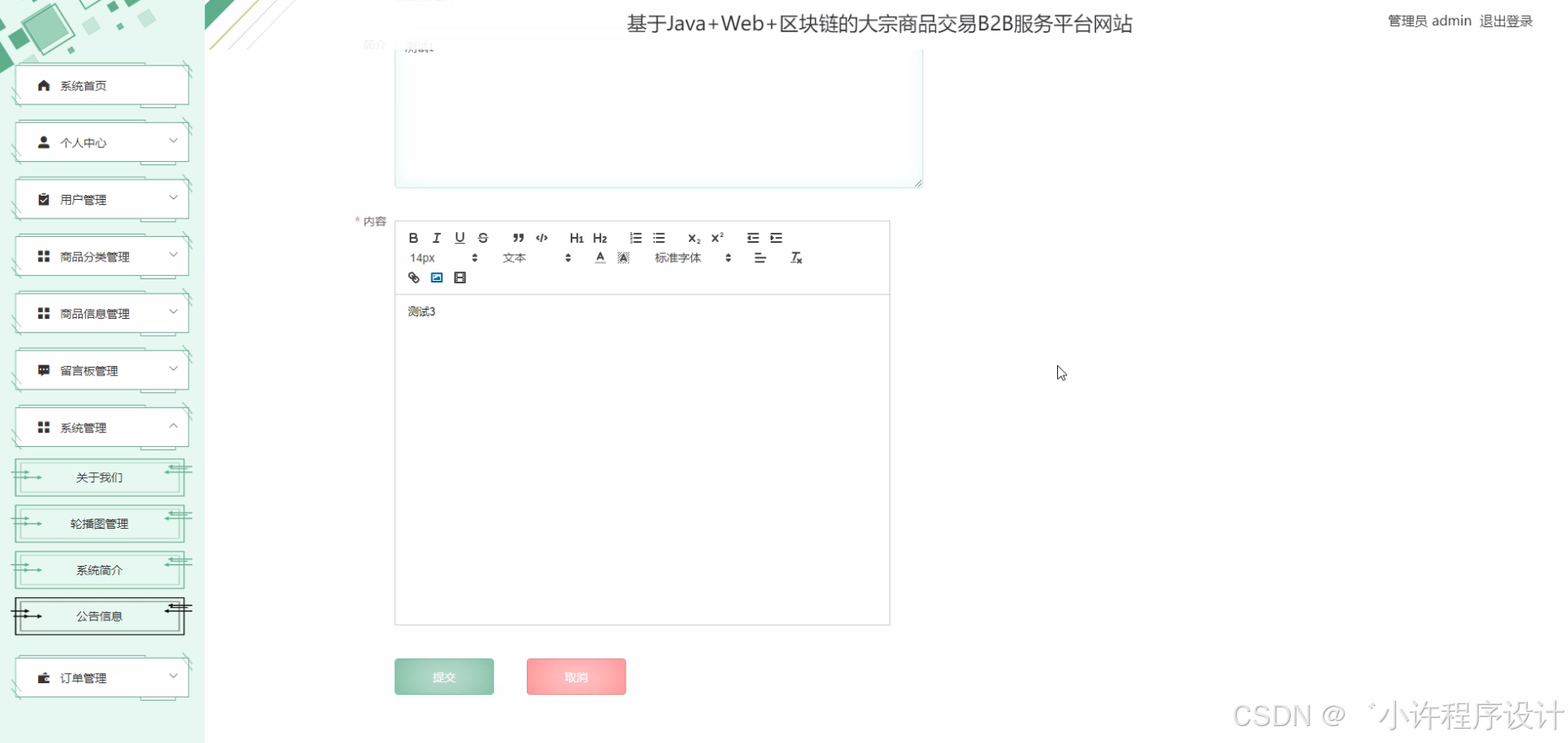Viewport: 1568px width, 743px height.
Task: Insert a blockquote
Action: (518, 238)
